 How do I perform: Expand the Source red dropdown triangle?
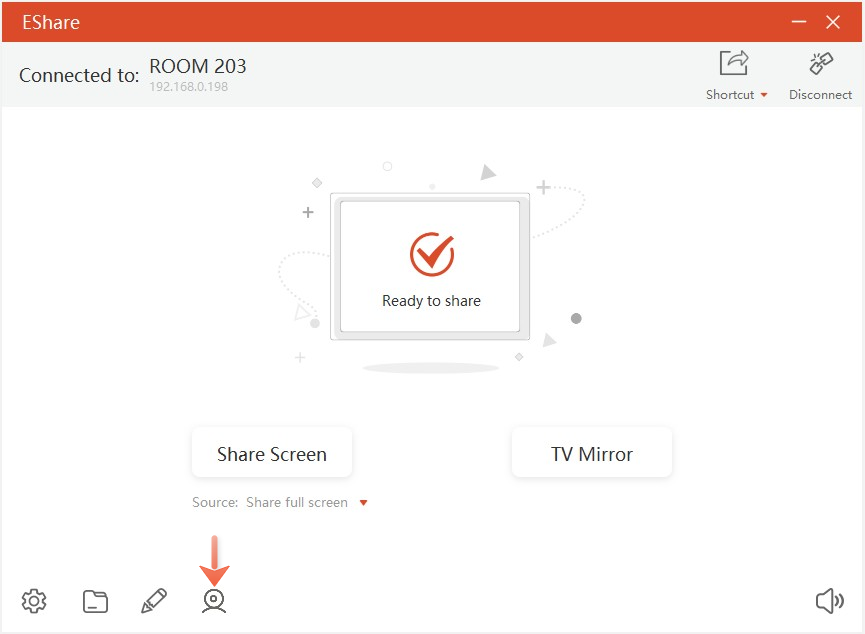click(x=363, y=503)
